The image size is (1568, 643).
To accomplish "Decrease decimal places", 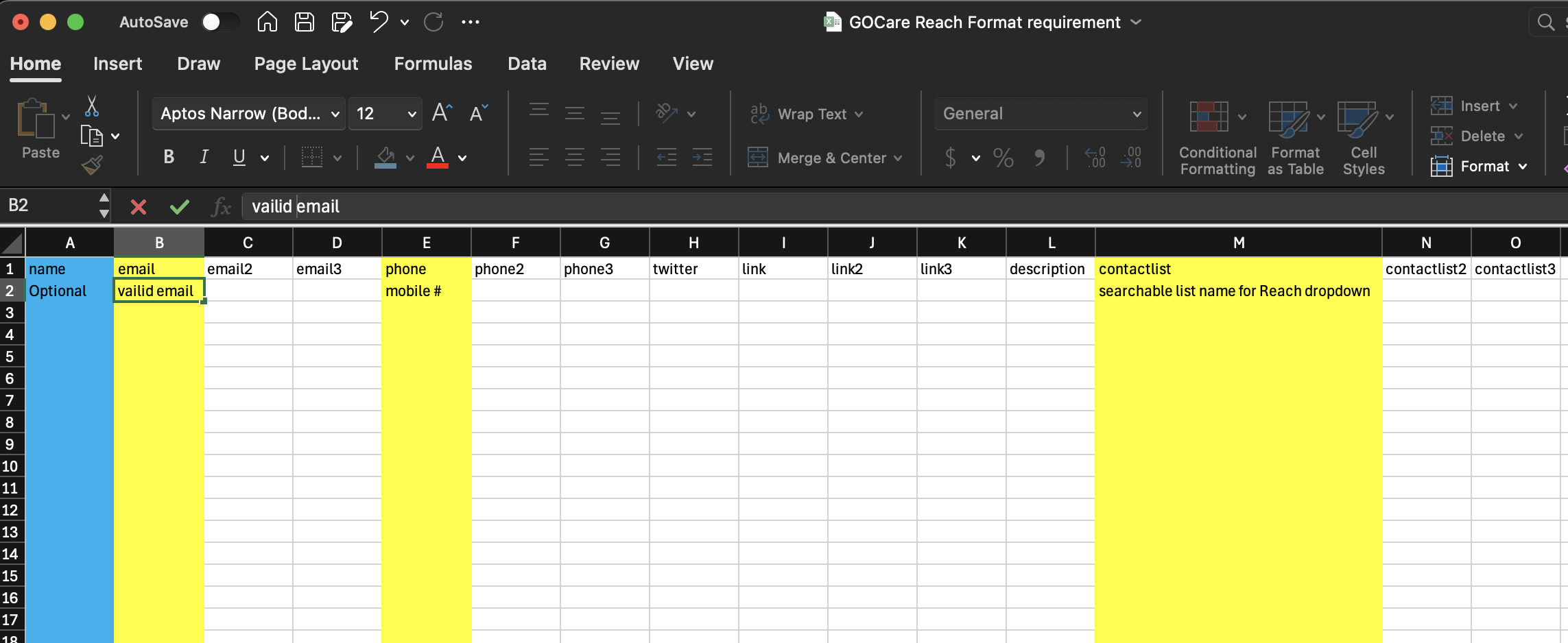I will click(x=1130, y=158).
